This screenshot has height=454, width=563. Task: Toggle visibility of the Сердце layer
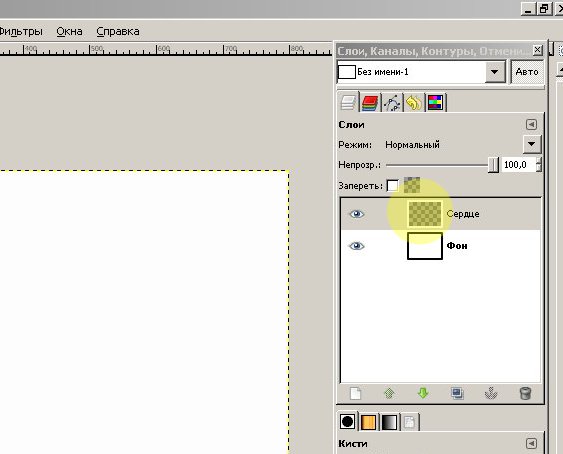point(357,214)
